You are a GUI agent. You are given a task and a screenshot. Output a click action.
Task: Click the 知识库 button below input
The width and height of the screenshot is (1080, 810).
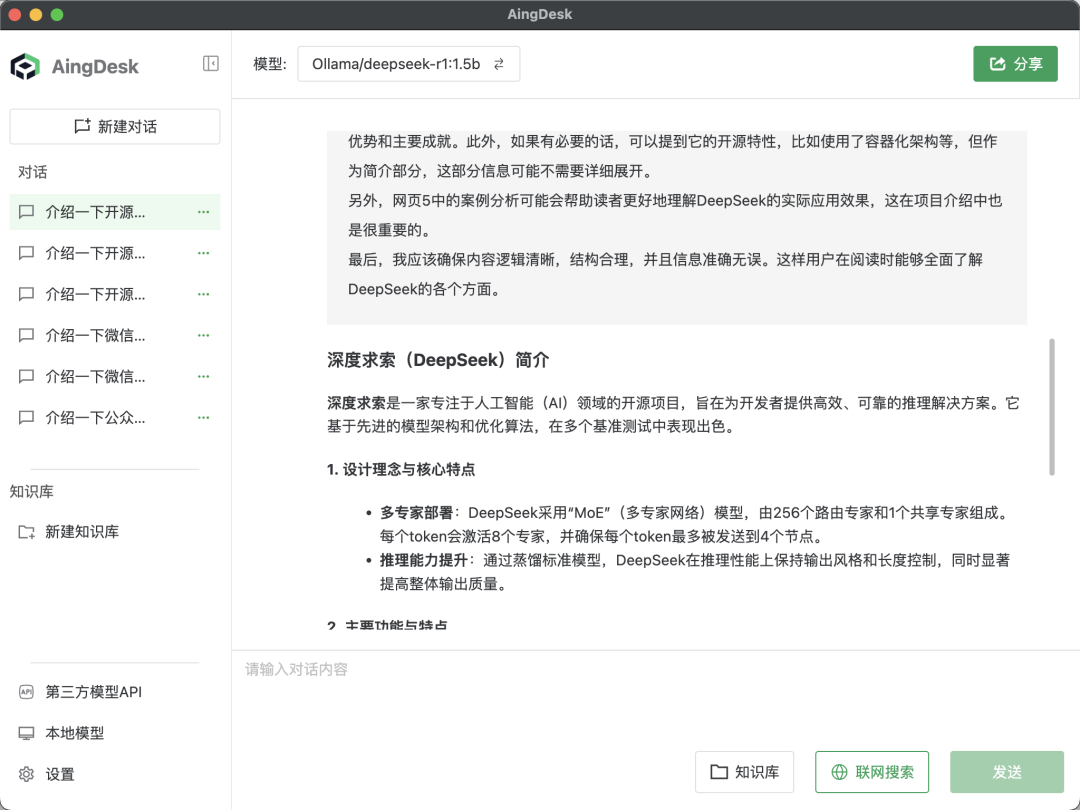click(x=745, y=772)
